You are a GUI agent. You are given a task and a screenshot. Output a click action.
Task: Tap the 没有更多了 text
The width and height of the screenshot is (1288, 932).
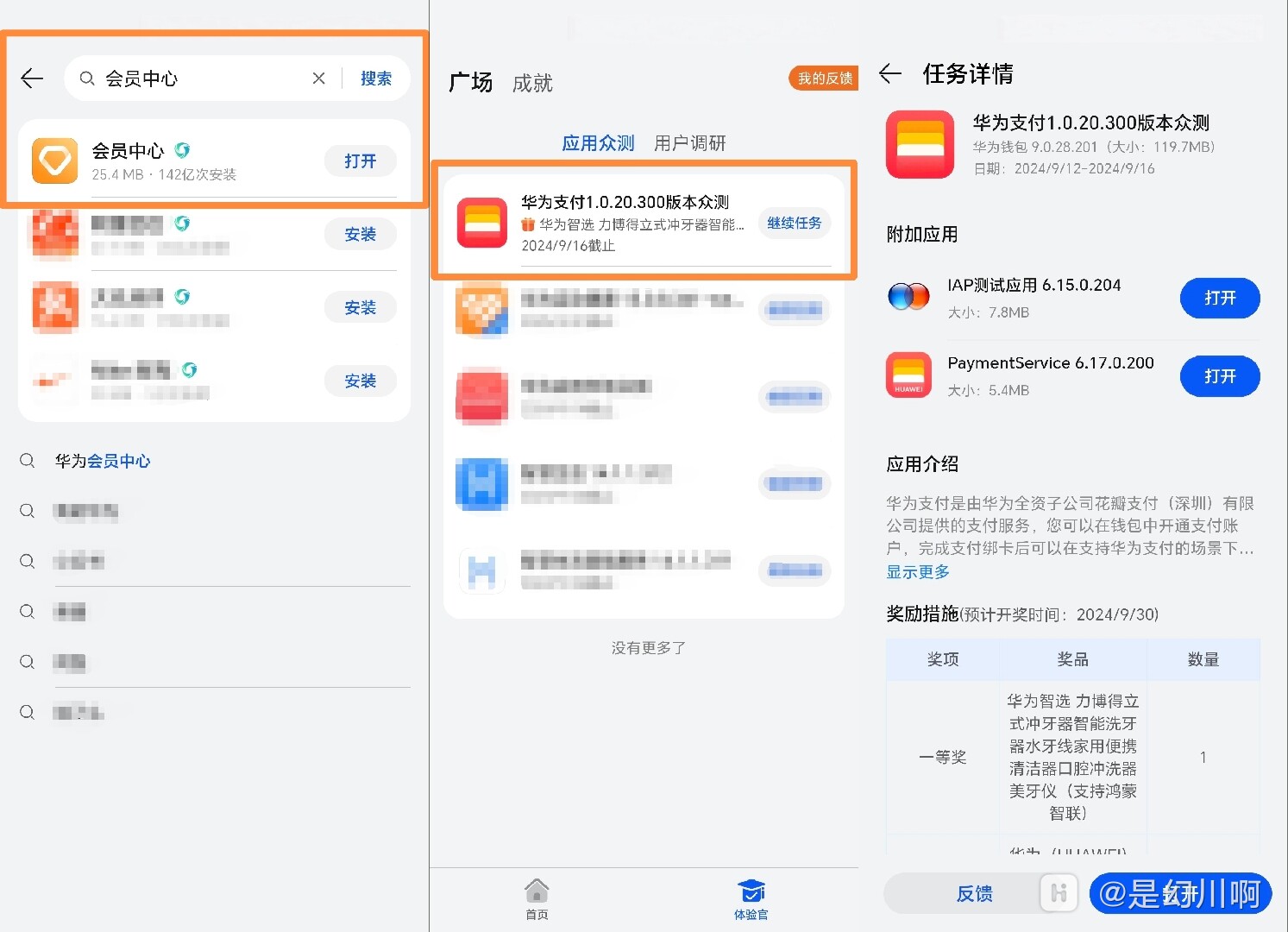click(649, 647)
